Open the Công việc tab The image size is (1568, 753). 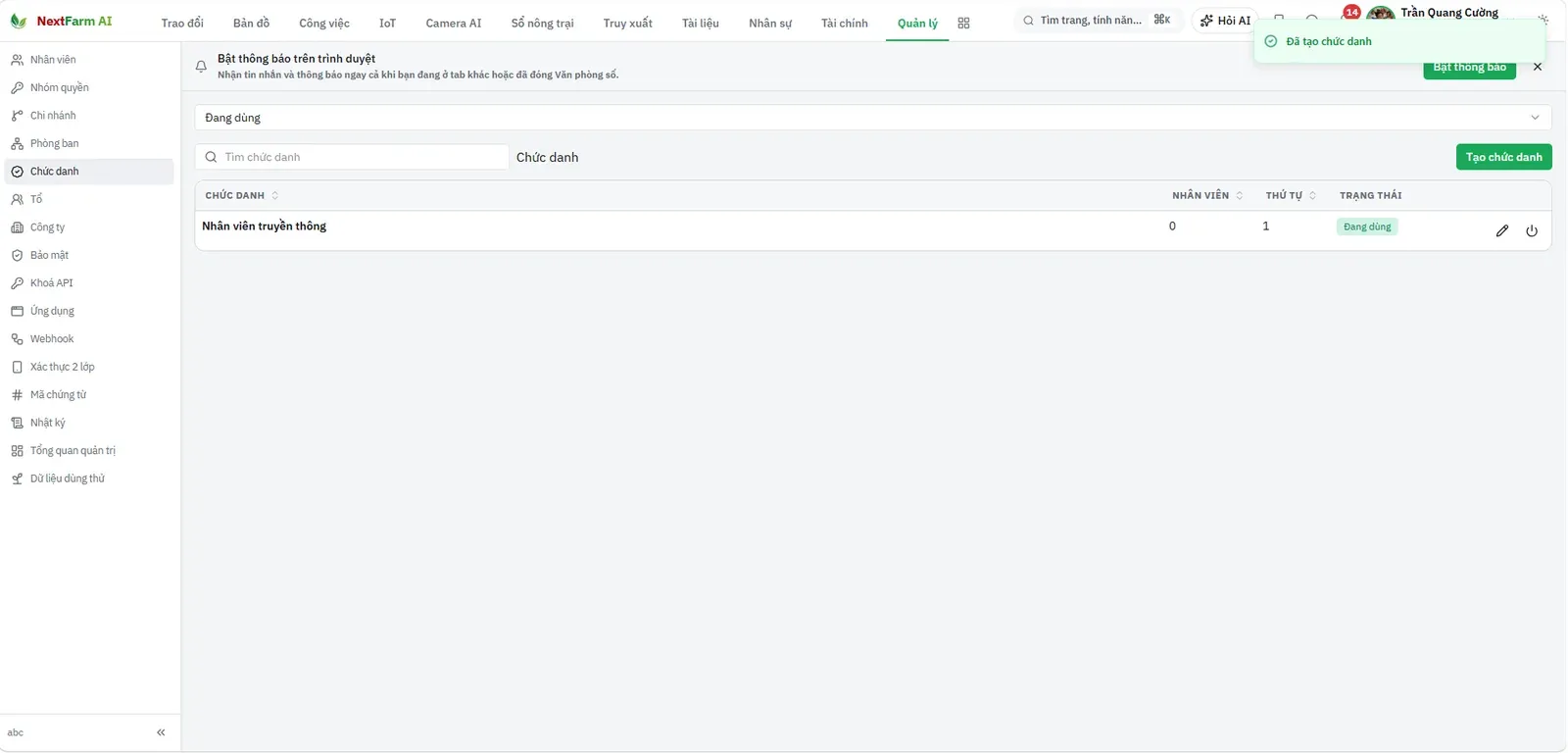[324, 23]
